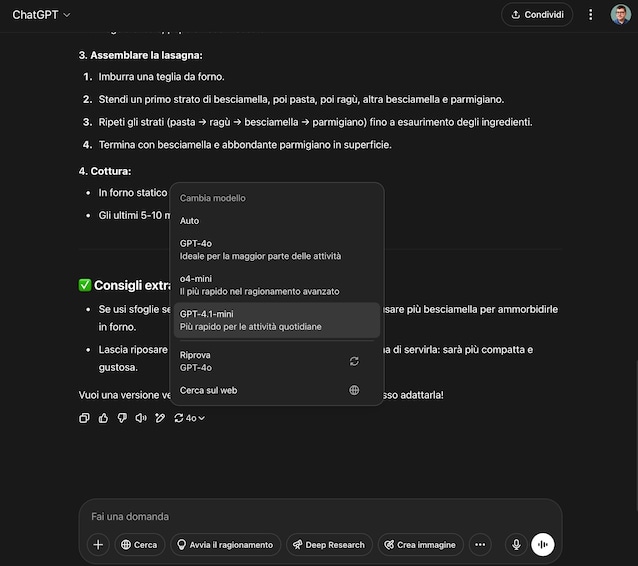Give the response a thumbs down
This screenshot has height=566, width=638.
tap(122, 418)
